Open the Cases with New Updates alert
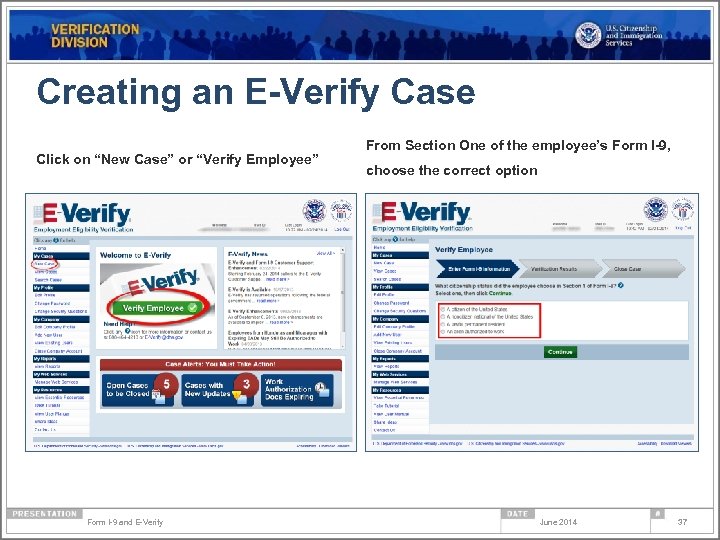 pyautogui.click(x=217, y=391)
